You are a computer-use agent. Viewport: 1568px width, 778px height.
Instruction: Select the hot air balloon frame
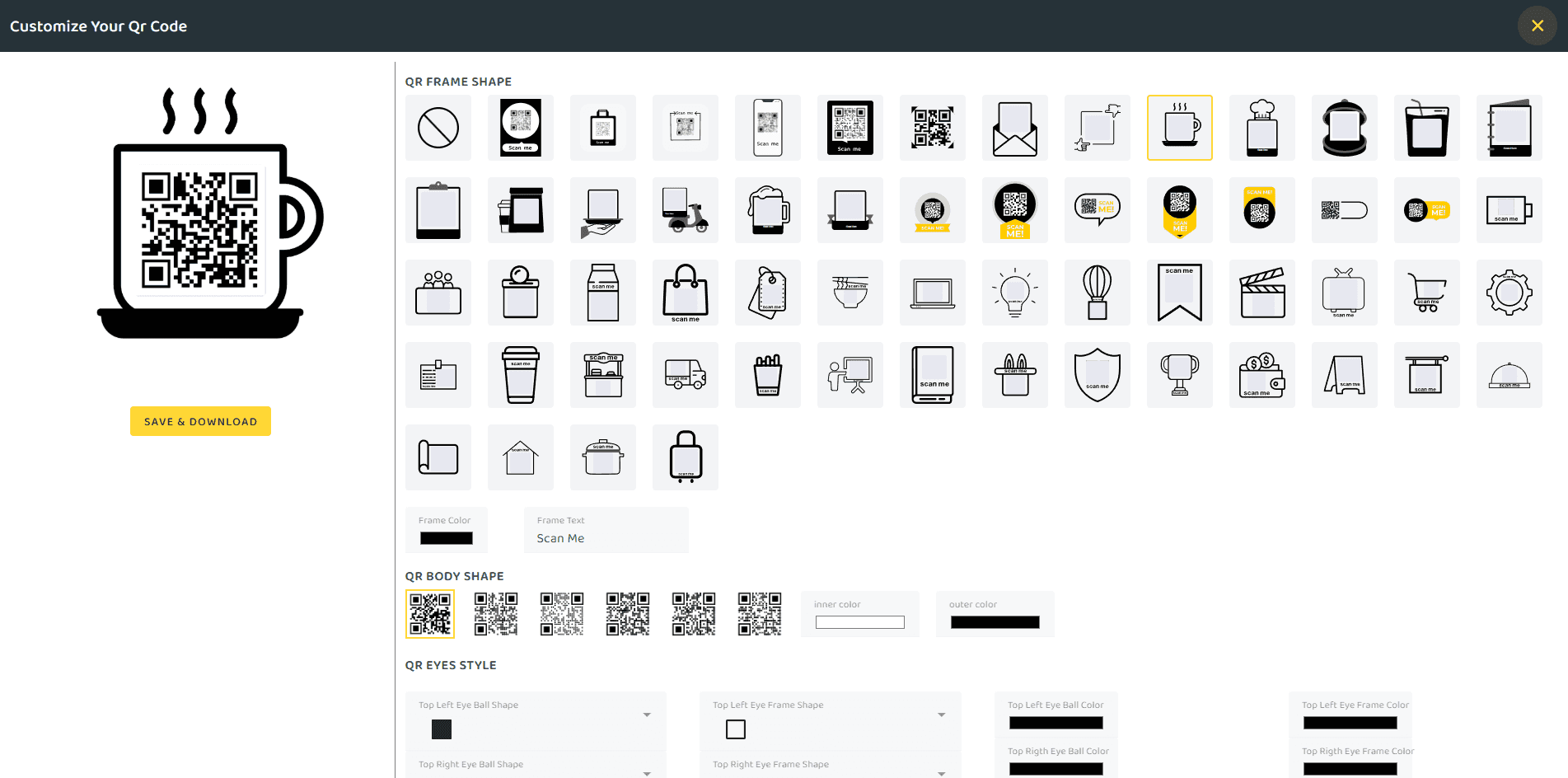tap(1098, 293)
